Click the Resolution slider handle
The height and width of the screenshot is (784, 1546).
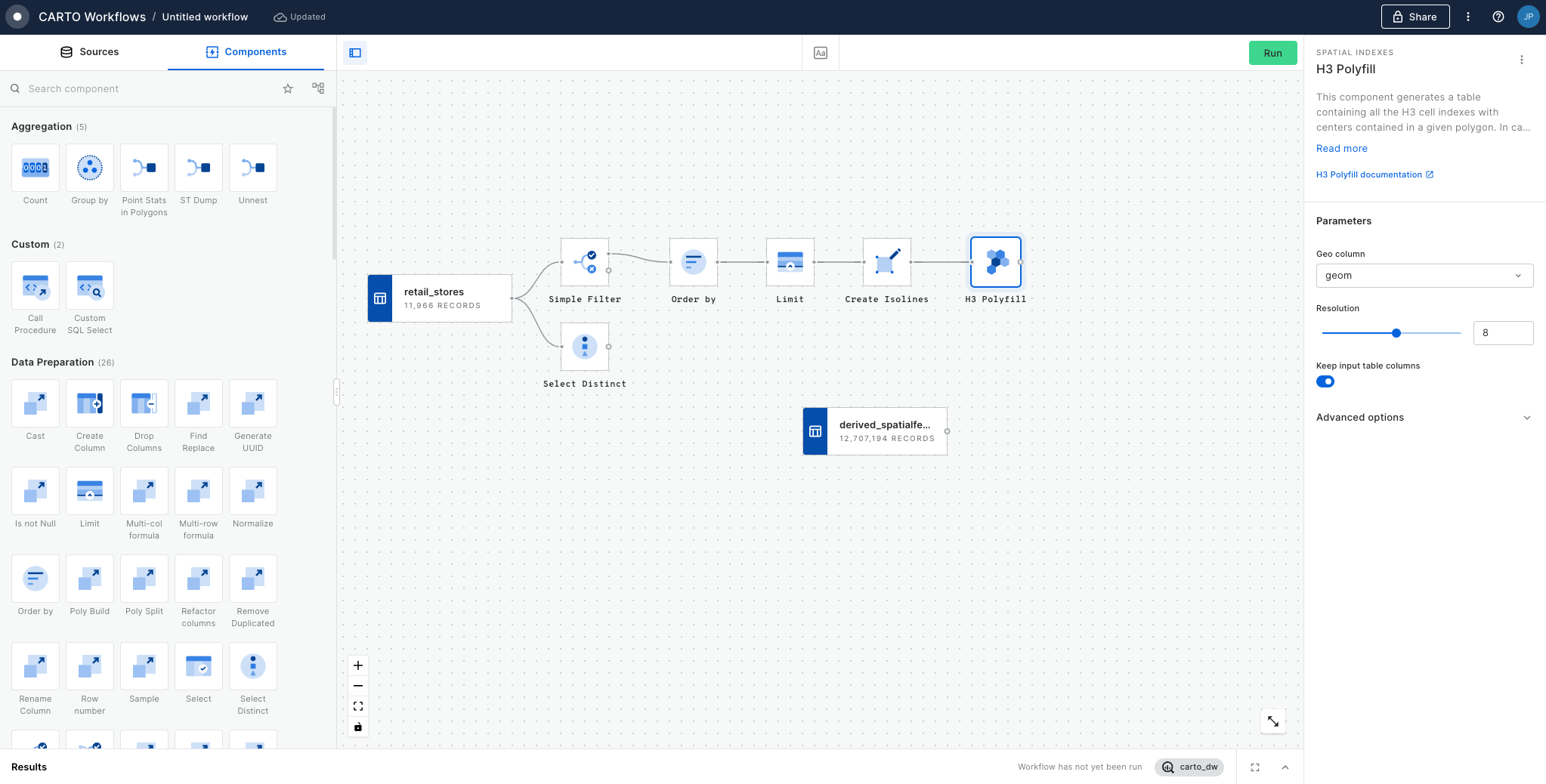(x=1396, y=333)
